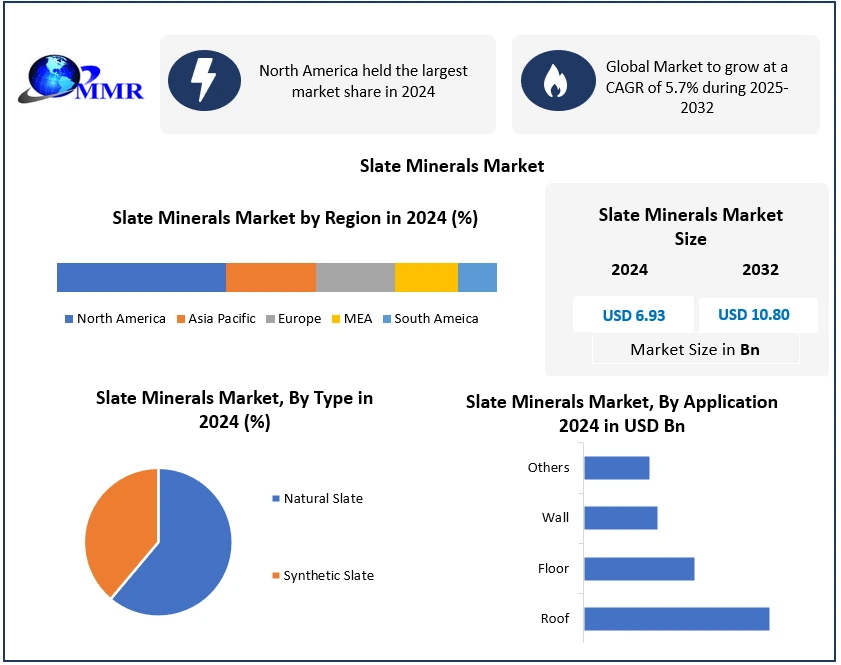Click the Natural Slate legend marker
The image size is (841, 665).
point(275,498)
